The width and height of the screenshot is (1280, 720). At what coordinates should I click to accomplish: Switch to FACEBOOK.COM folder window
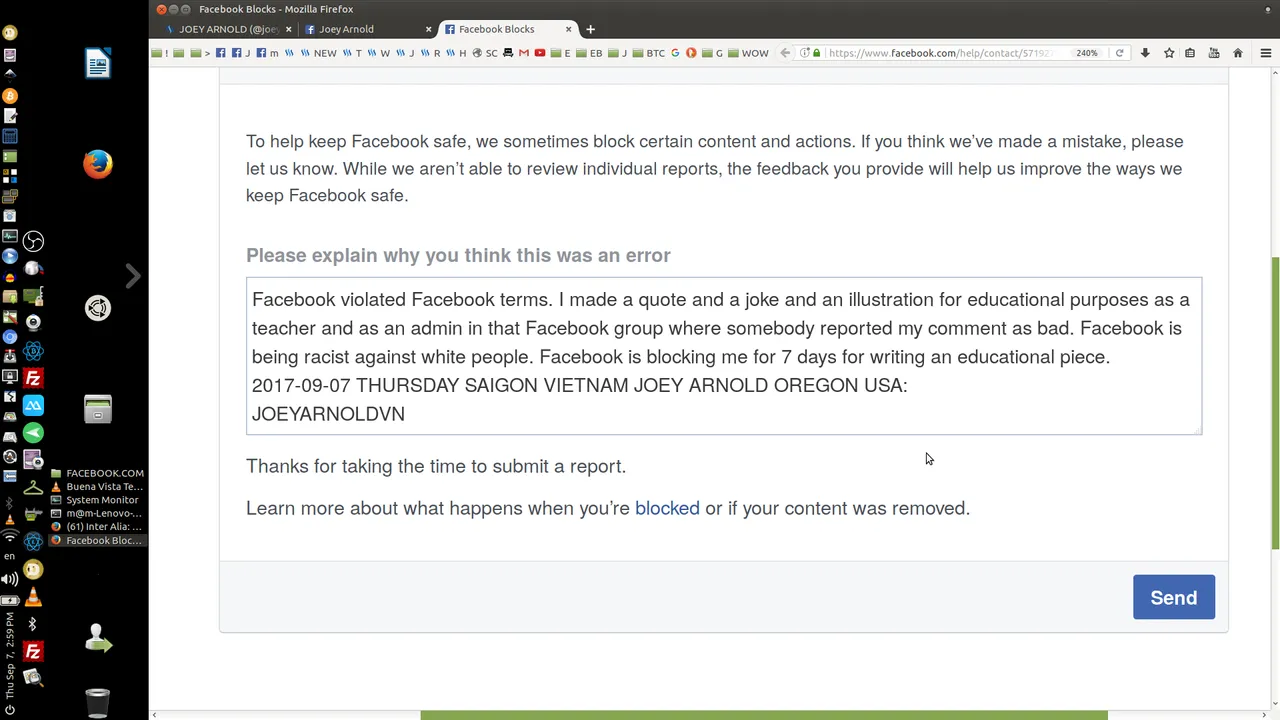[x=98, y=473]
